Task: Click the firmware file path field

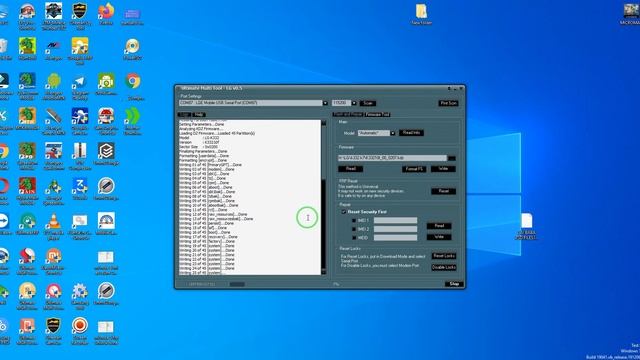Action: click(x=392, y=158)
